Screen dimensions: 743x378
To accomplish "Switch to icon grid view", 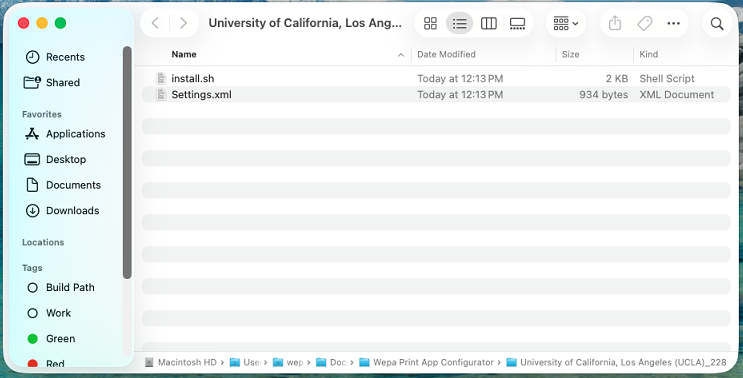I will click(x=430, y=23).
